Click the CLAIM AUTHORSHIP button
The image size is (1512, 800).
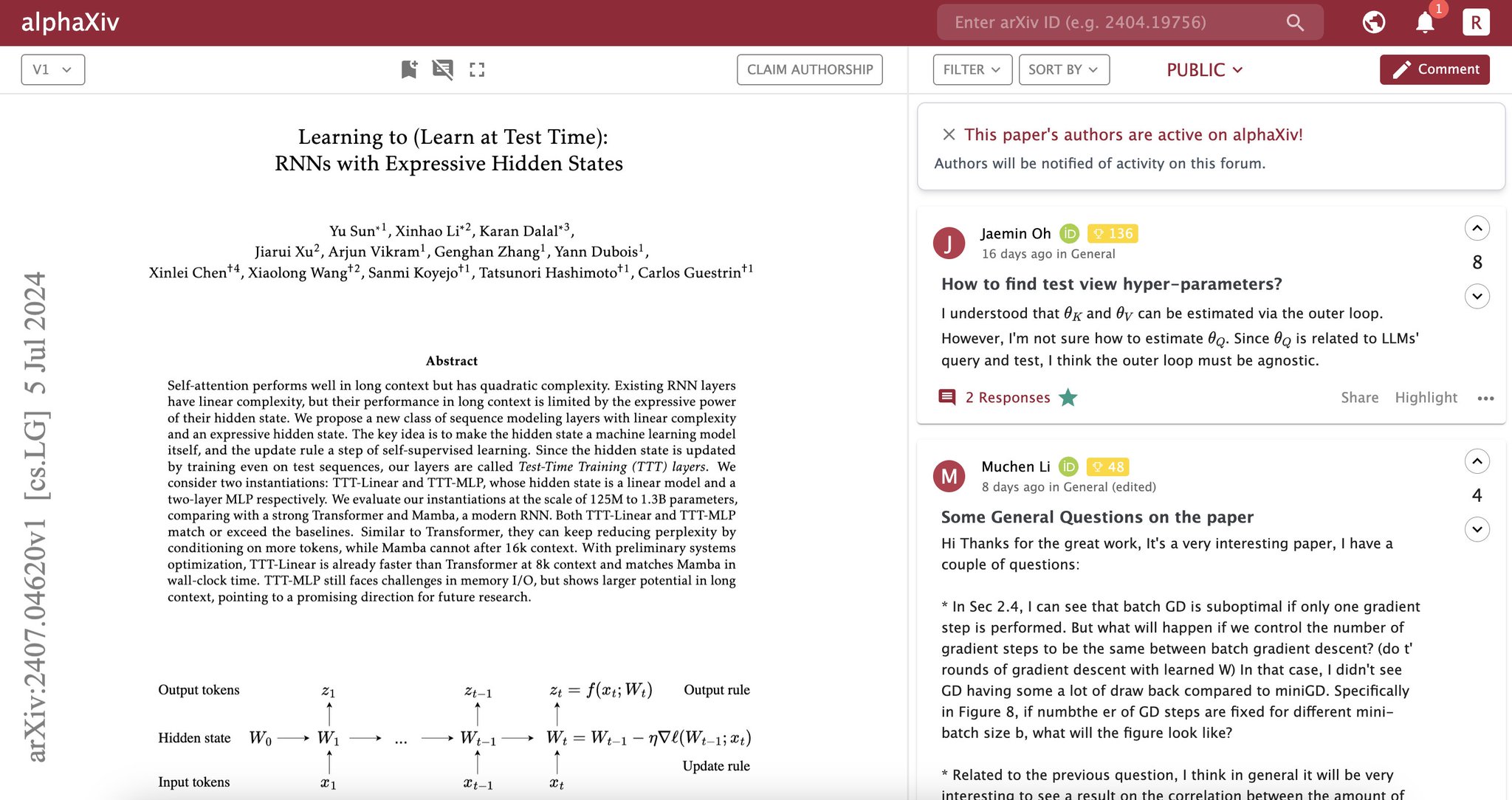(810, 69)
